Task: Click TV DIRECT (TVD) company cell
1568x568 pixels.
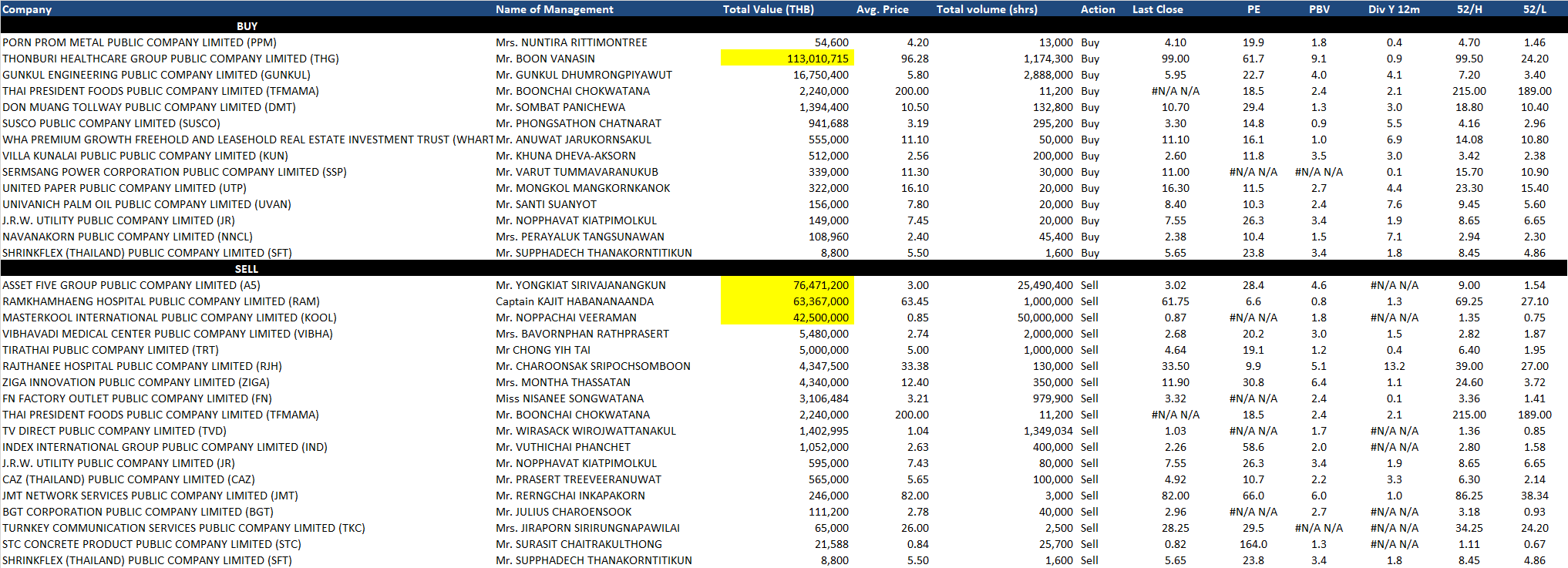Action: coord(114,431)
